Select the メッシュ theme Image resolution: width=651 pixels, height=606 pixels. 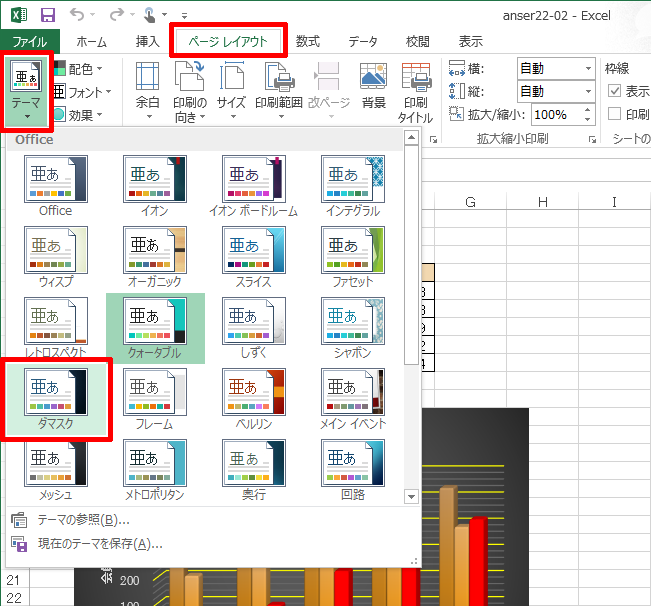click(x=56, y=470)
